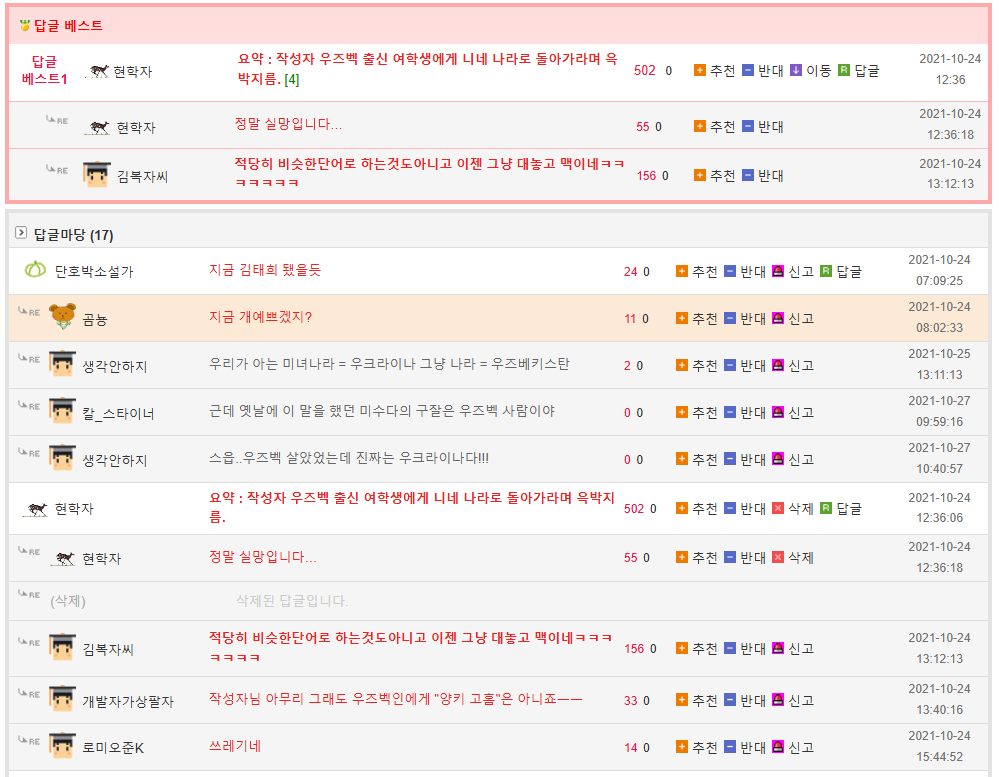The height and width of the screenshot is (777, 999).
Task: Click the red 삭제 icon on 정말 실망입니다 reply in 답글마당
Action: [x=778, y=557]
